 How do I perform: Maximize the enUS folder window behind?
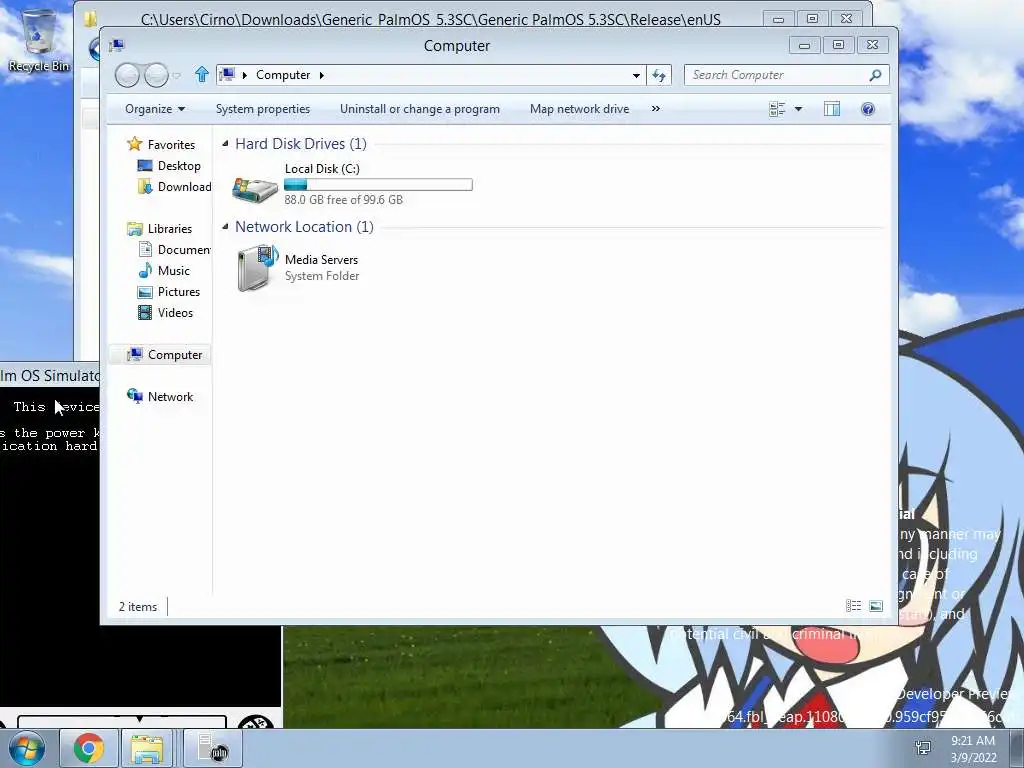(x=812, y=18)
